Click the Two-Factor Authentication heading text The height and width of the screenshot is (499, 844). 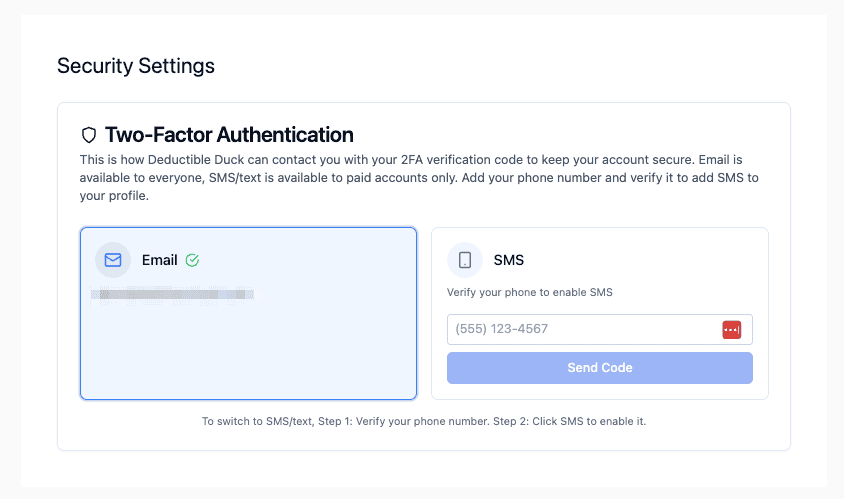pyautogui.click(x=229, y=135)
